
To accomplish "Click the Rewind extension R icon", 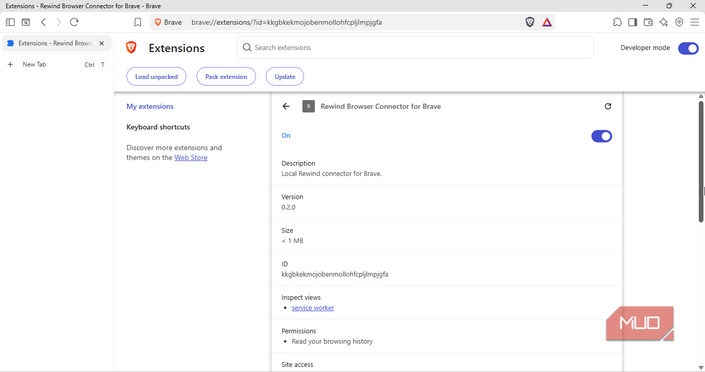I will (308, 106).
